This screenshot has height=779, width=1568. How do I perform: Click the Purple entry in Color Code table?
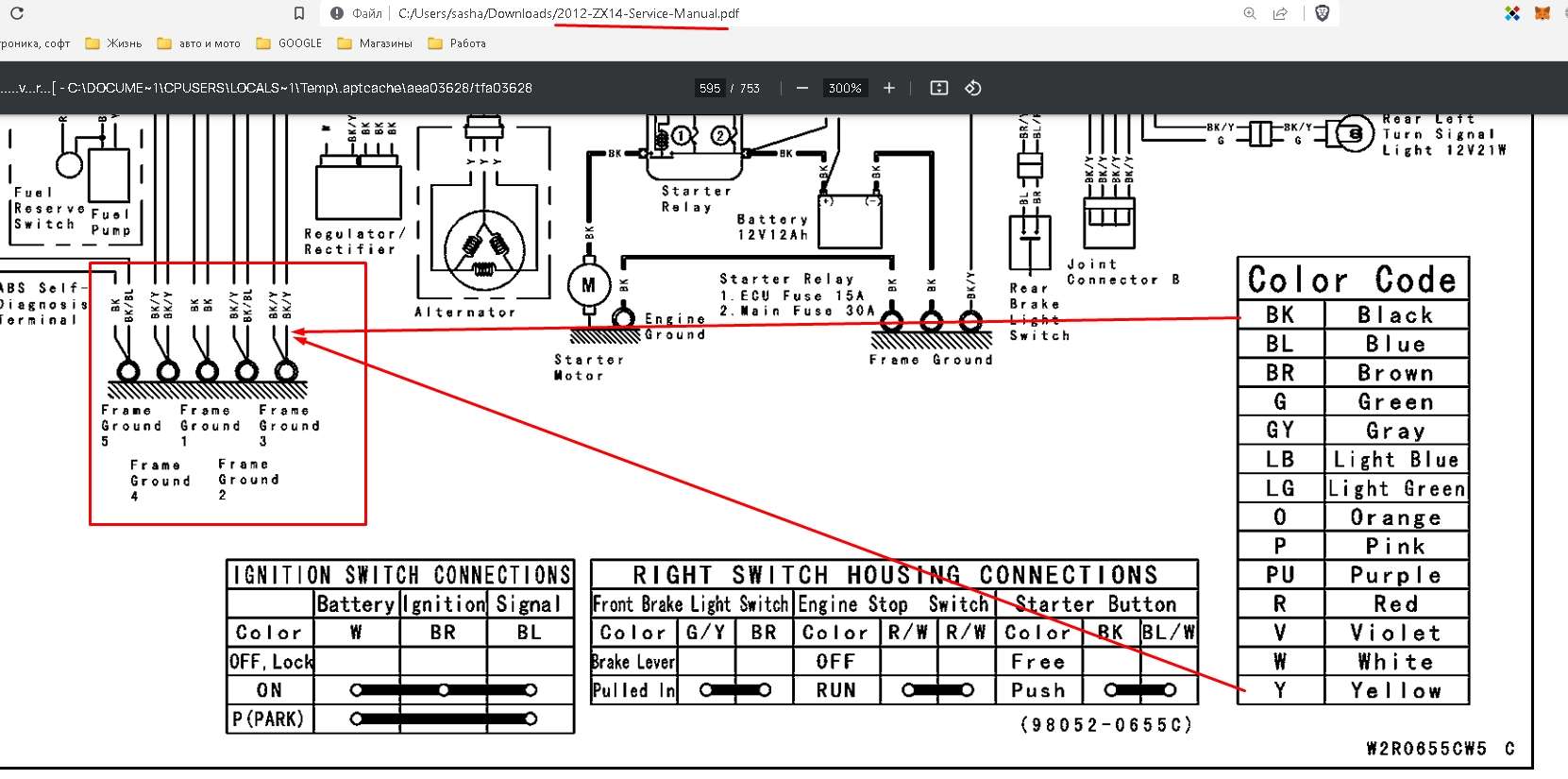pos(1395,575)
